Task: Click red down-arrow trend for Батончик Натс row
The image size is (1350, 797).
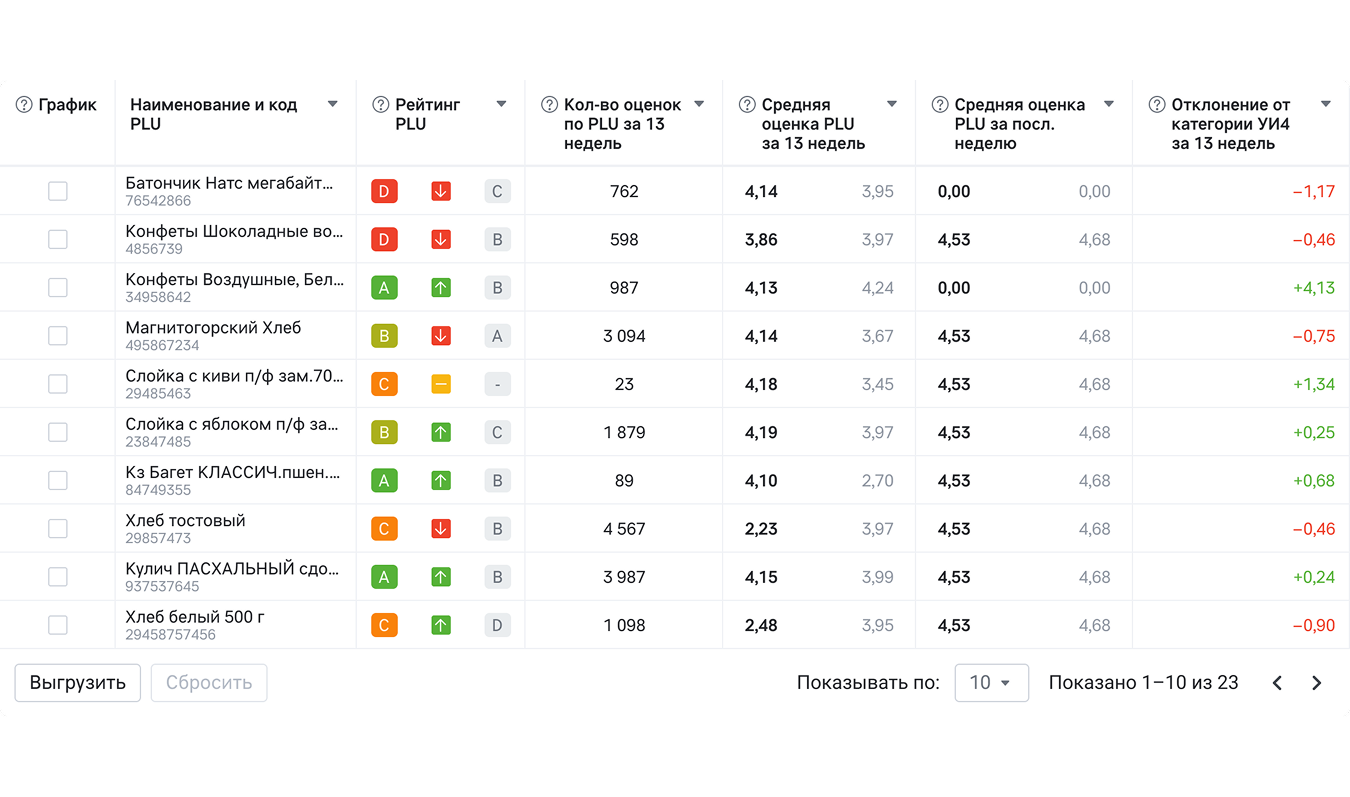Action: point(441,191)
